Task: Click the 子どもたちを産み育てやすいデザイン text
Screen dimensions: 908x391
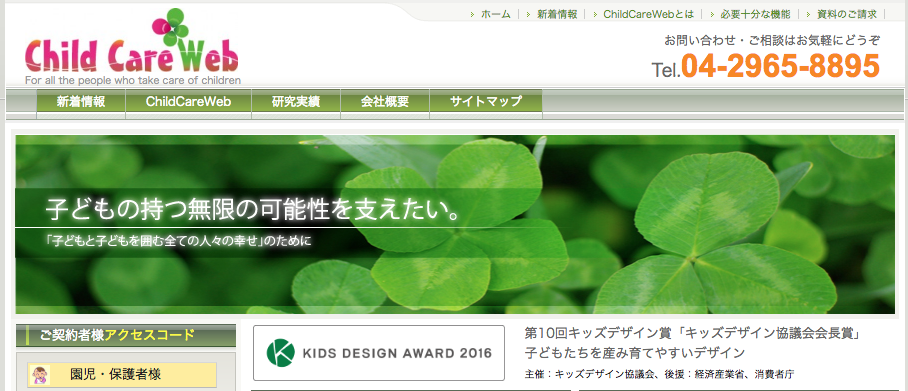Action: coord(635,352)
